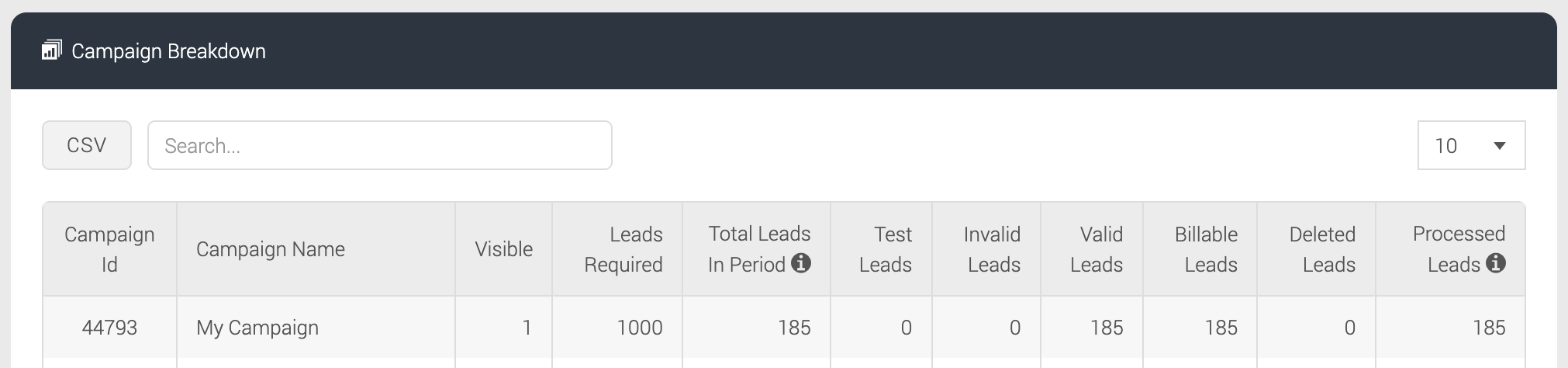Click campaign id 44793 cell
Viewport: 1568px width, 368px height.
point(109,328)
